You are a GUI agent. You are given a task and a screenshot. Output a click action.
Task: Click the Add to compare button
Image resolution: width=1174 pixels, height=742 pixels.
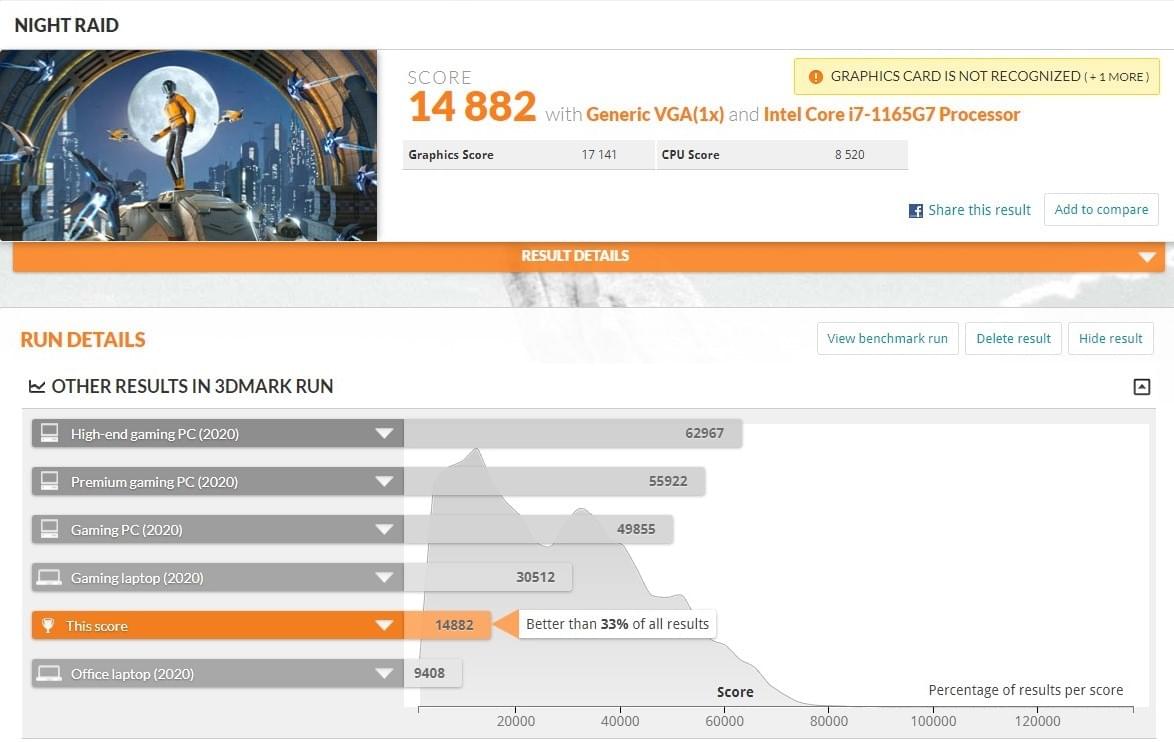(1101, 210)
